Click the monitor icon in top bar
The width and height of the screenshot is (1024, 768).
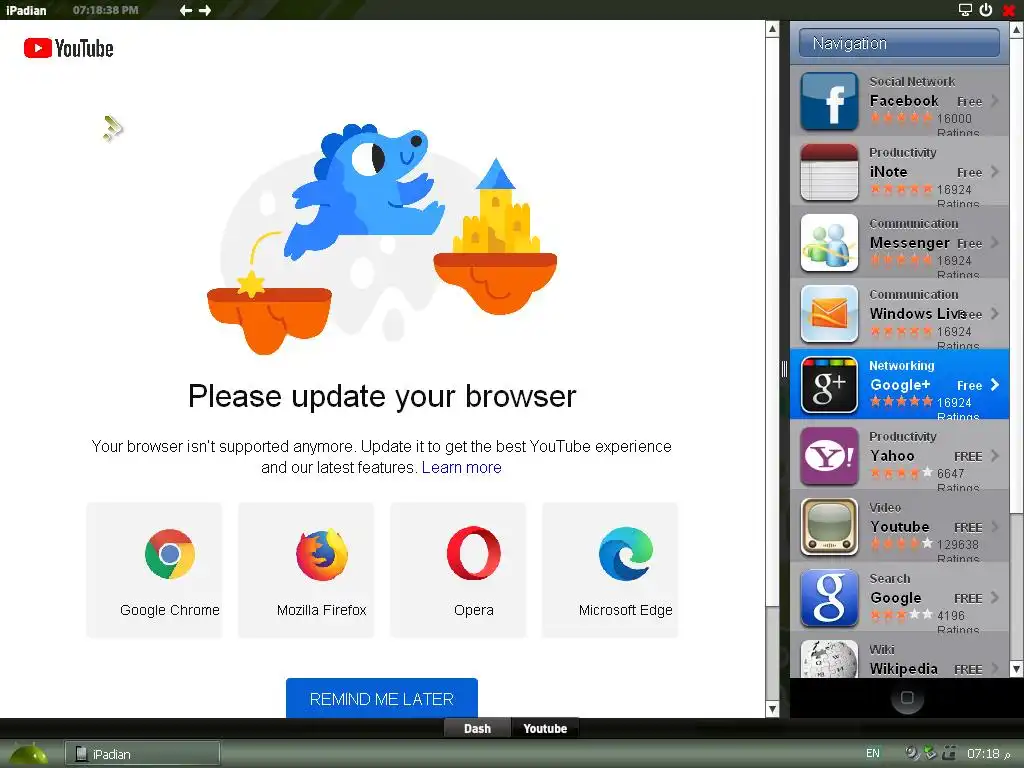pos(965,10)
